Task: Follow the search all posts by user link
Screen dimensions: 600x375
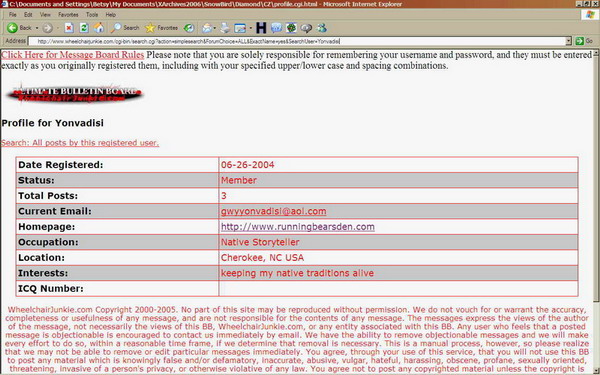Action: pyautogui.click(x=80, y=143)
